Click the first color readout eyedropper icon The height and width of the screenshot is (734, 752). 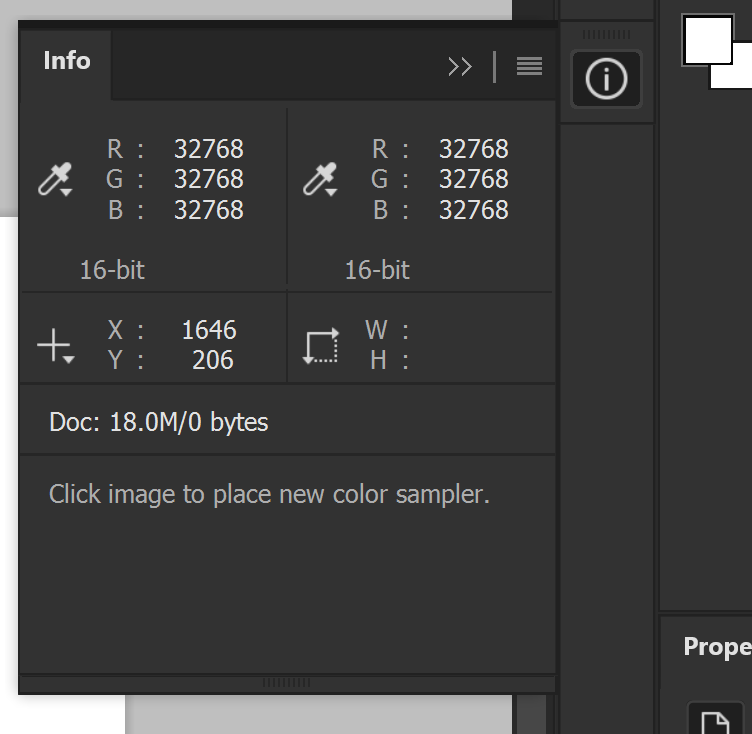pyautogui.click(x=54, y=180)
